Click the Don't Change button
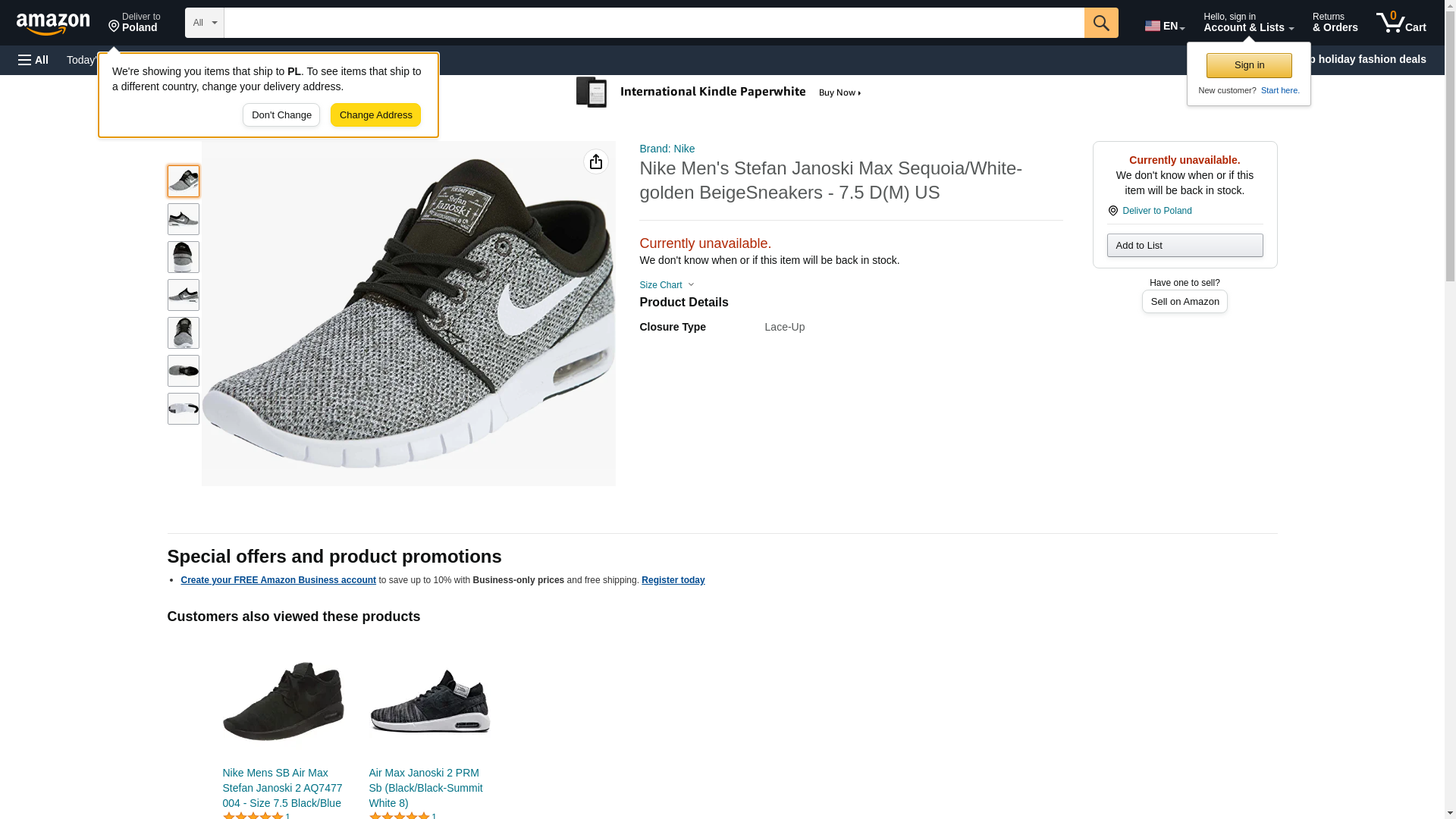This screenshot has height=819, width=1456. pos(281,115)
